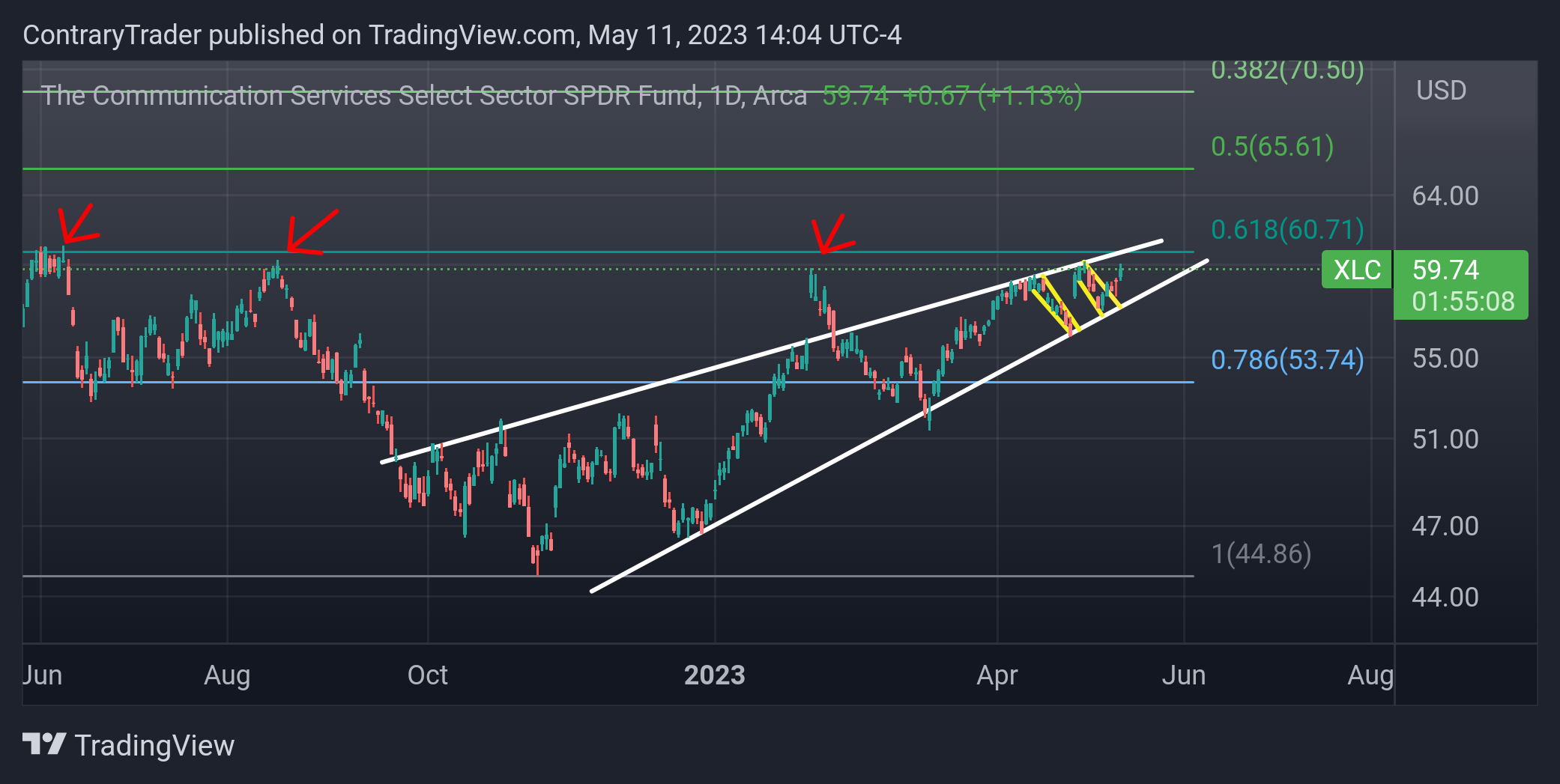Viewport: 1560px width, 784px height.
Task: Click the 51.00 price axis value
Action: [1445, 439]
